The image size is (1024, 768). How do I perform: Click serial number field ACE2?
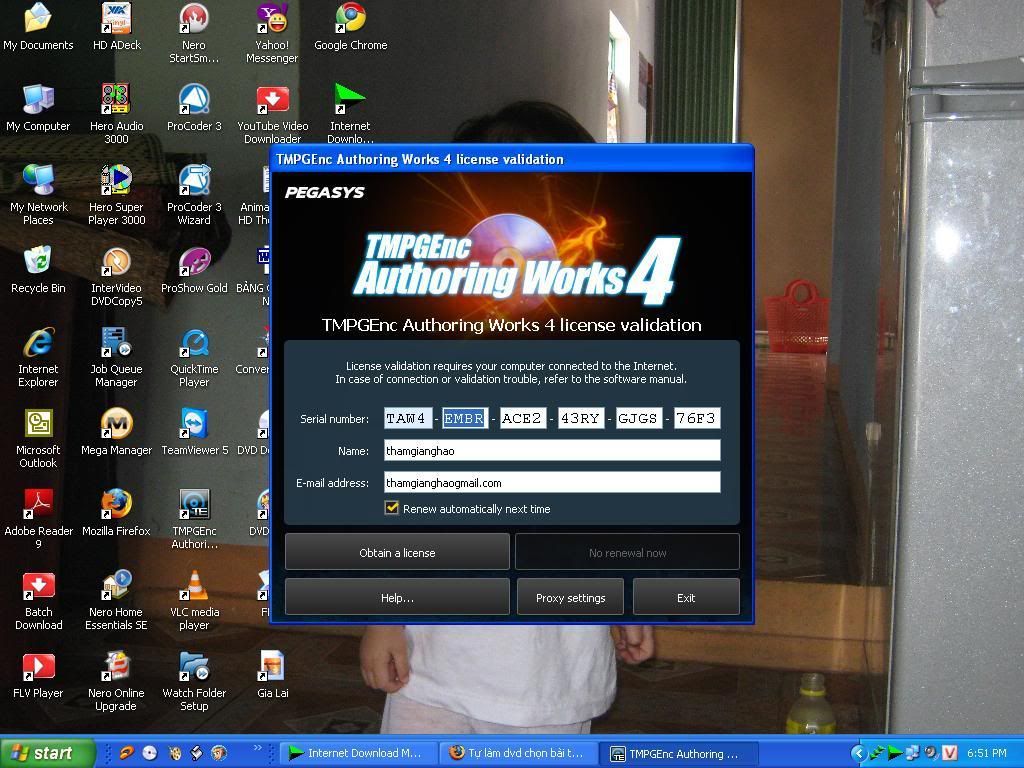522,418
